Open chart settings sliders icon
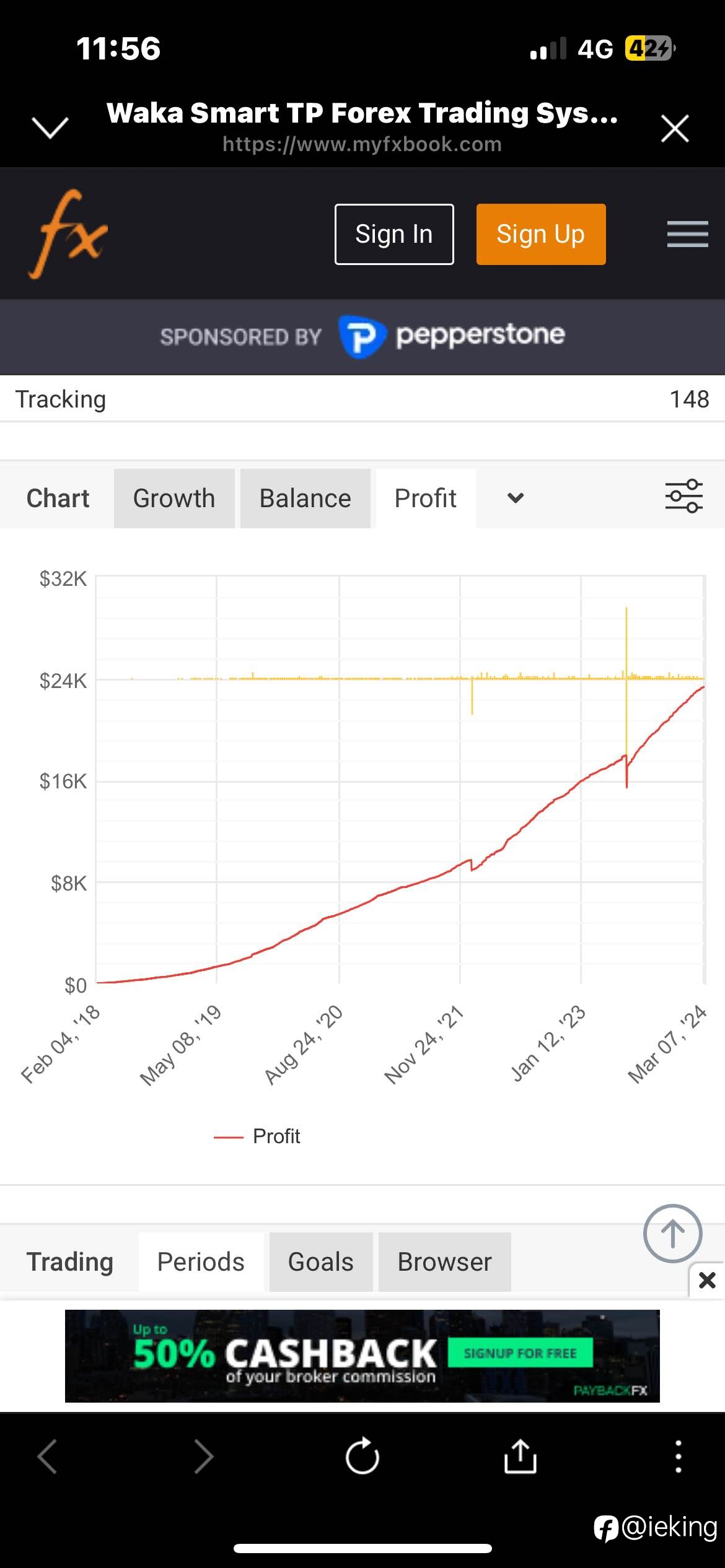The width and height of the screenshot is (725, 1568). point(683,496)
